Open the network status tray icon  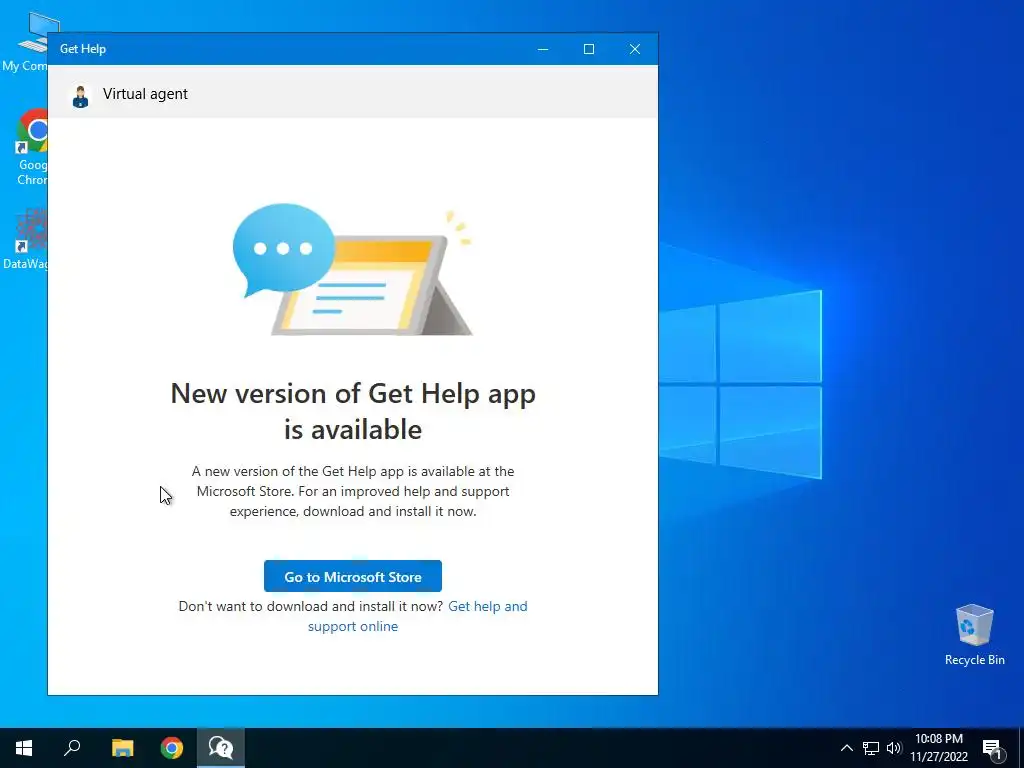[871, 748]
